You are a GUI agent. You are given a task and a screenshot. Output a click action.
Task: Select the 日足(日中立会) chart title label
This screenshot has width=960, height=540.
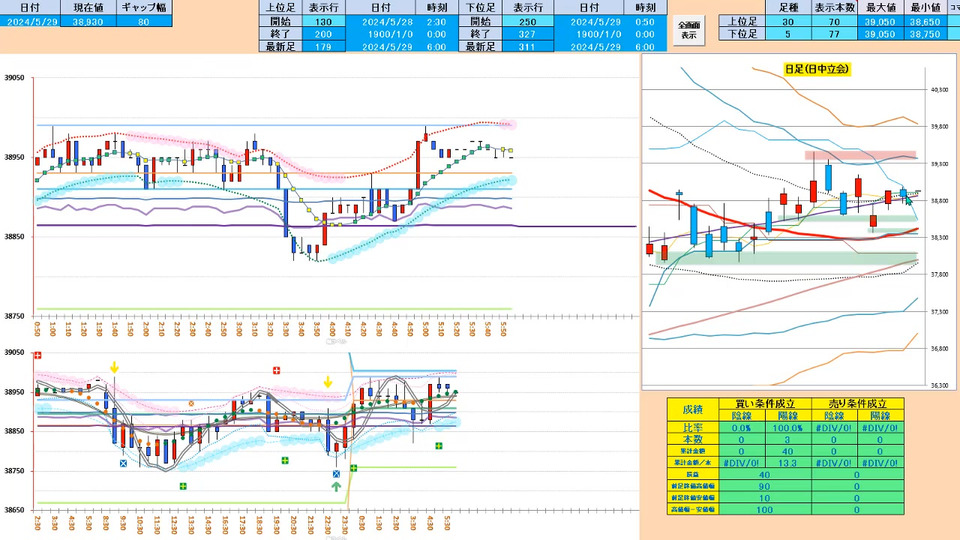point(817,69)
